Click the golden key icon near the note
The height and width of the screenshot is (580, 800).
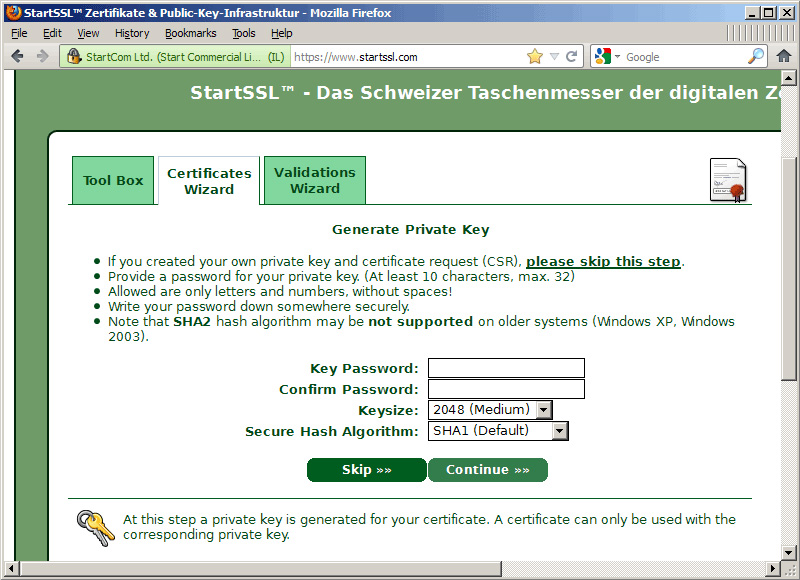coord(96,527)
